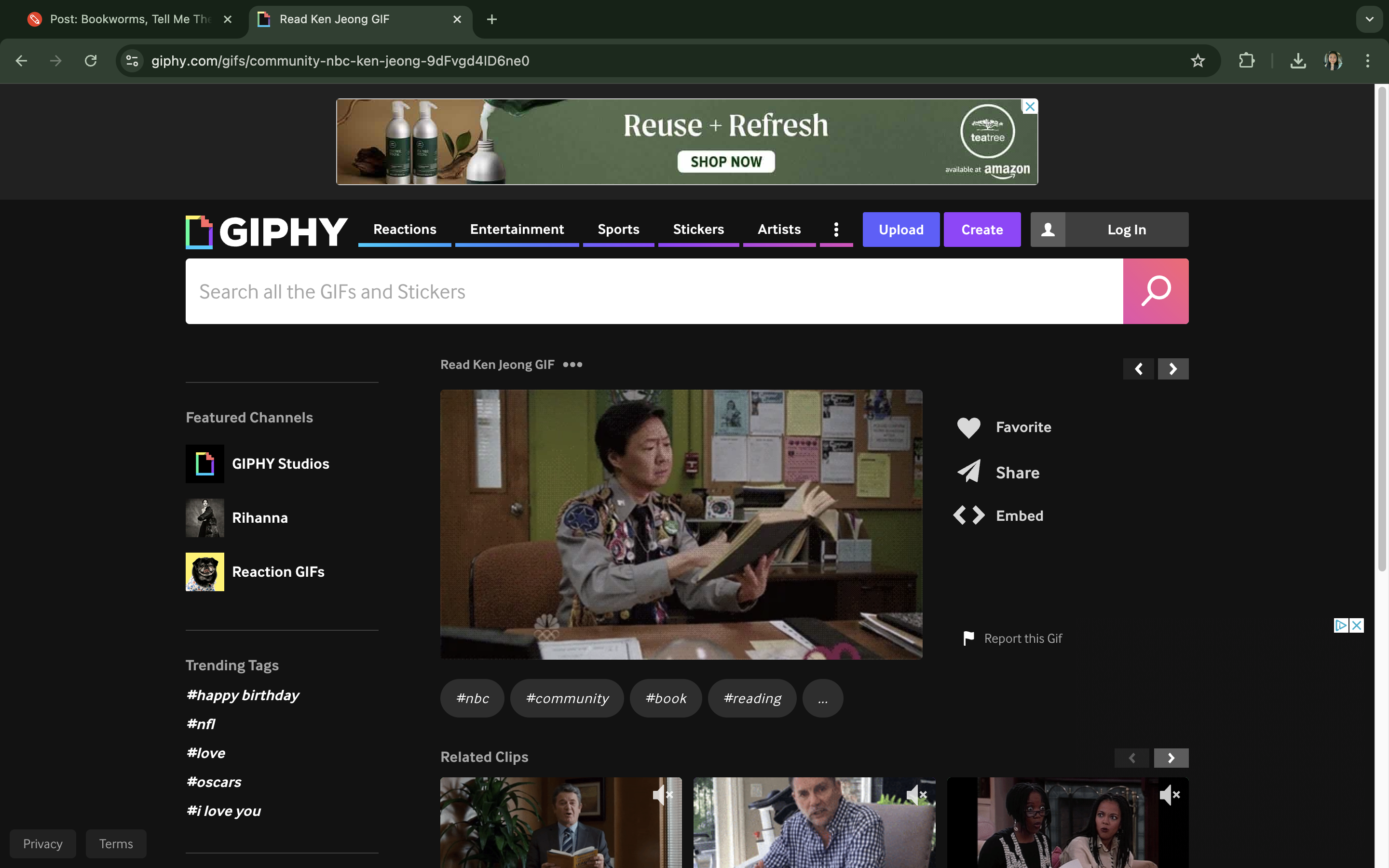Open the extra navigation three-dot menu
Image resolution: width=1389 pixels, height=868 pixels.
click(836, 229)
